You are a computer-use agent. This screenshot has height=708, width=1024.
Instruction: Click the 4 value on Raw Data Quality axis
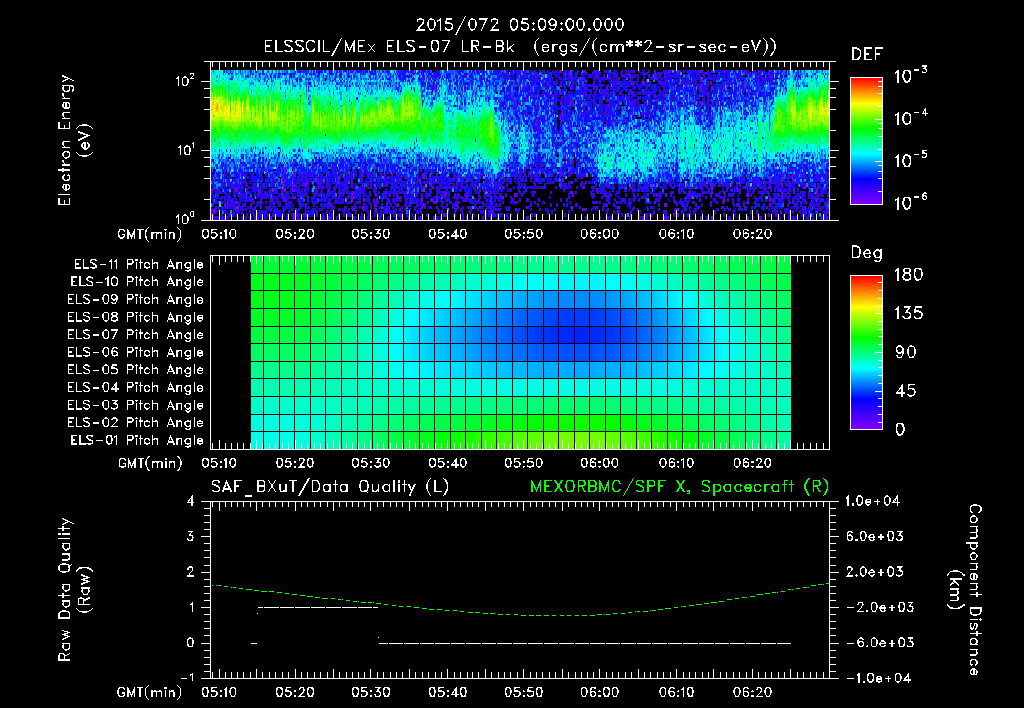coord(191,502)
